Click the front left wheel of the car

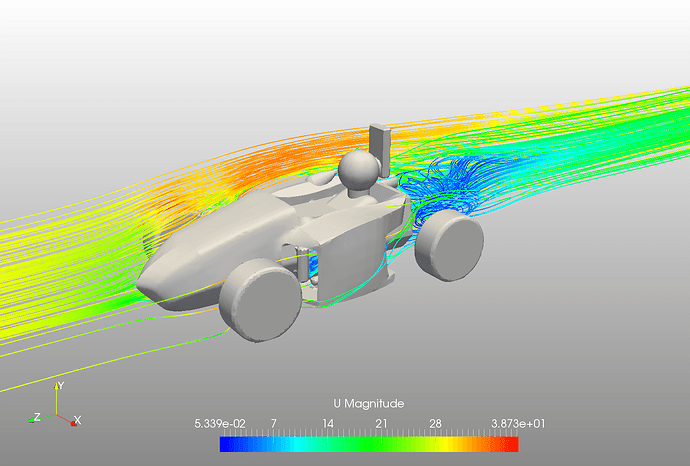(x=261, y=299)
